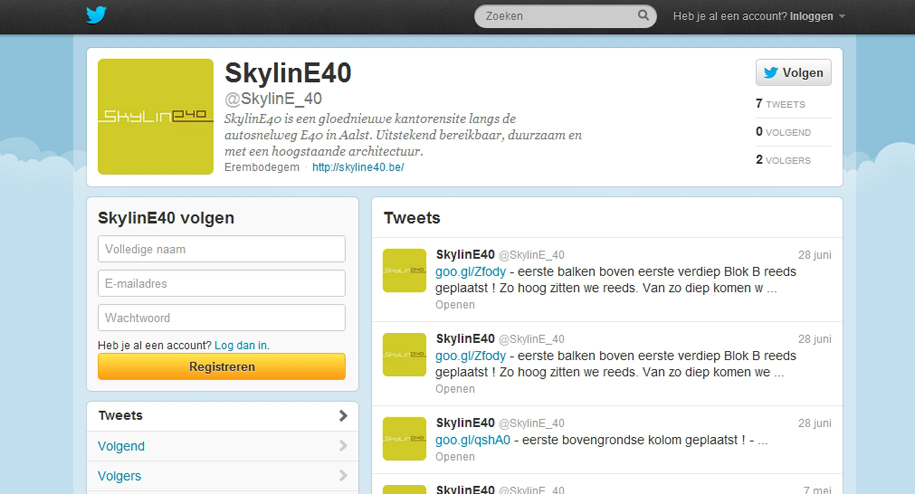This screenshot has height=494, width=915.
Task: Expand tweet ending 'komen w ...' via Openen
Action: tap(455, 304)
